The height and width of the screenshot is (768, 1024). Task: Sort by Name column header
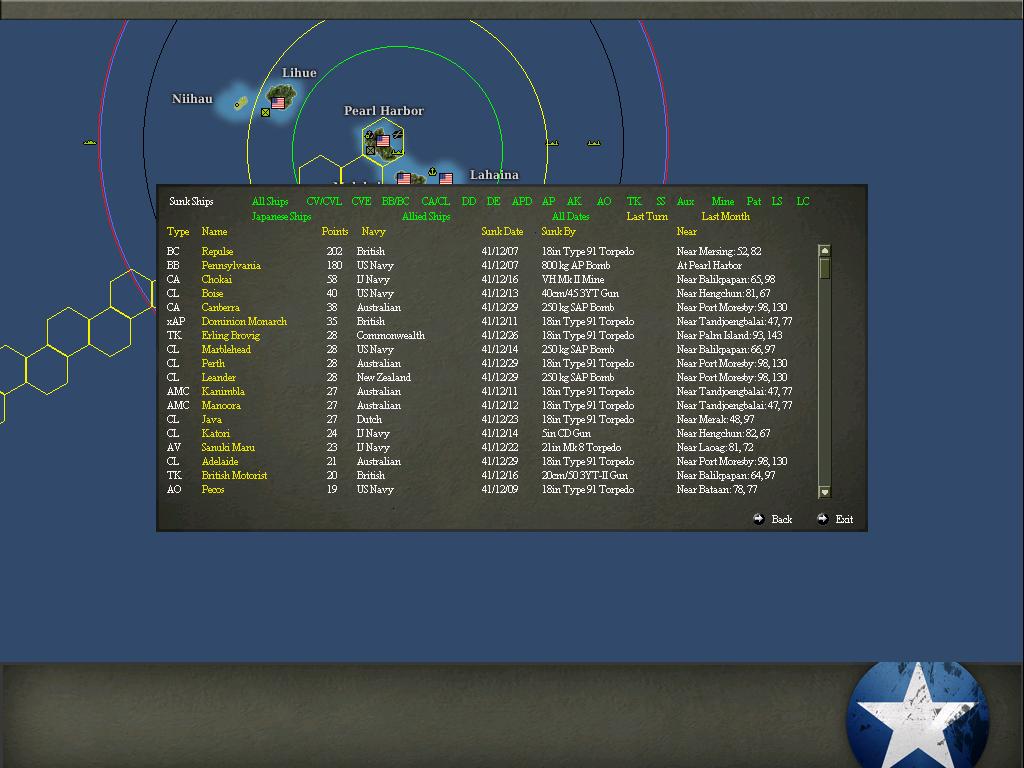coord(214,231)
